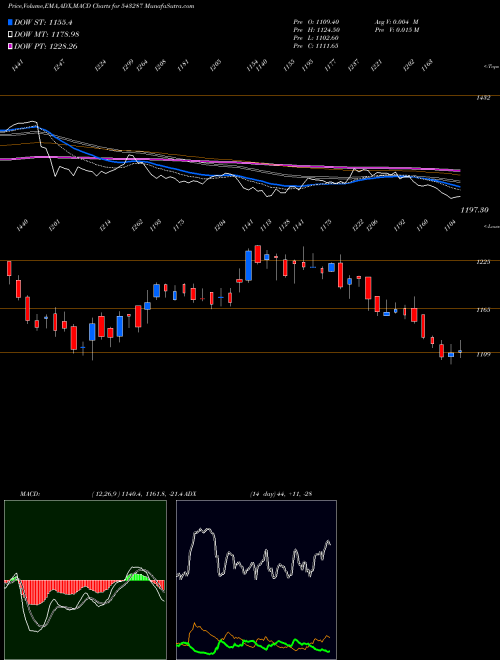Click the MACD: heading label

pyautogui.click(x=29, y=493)
